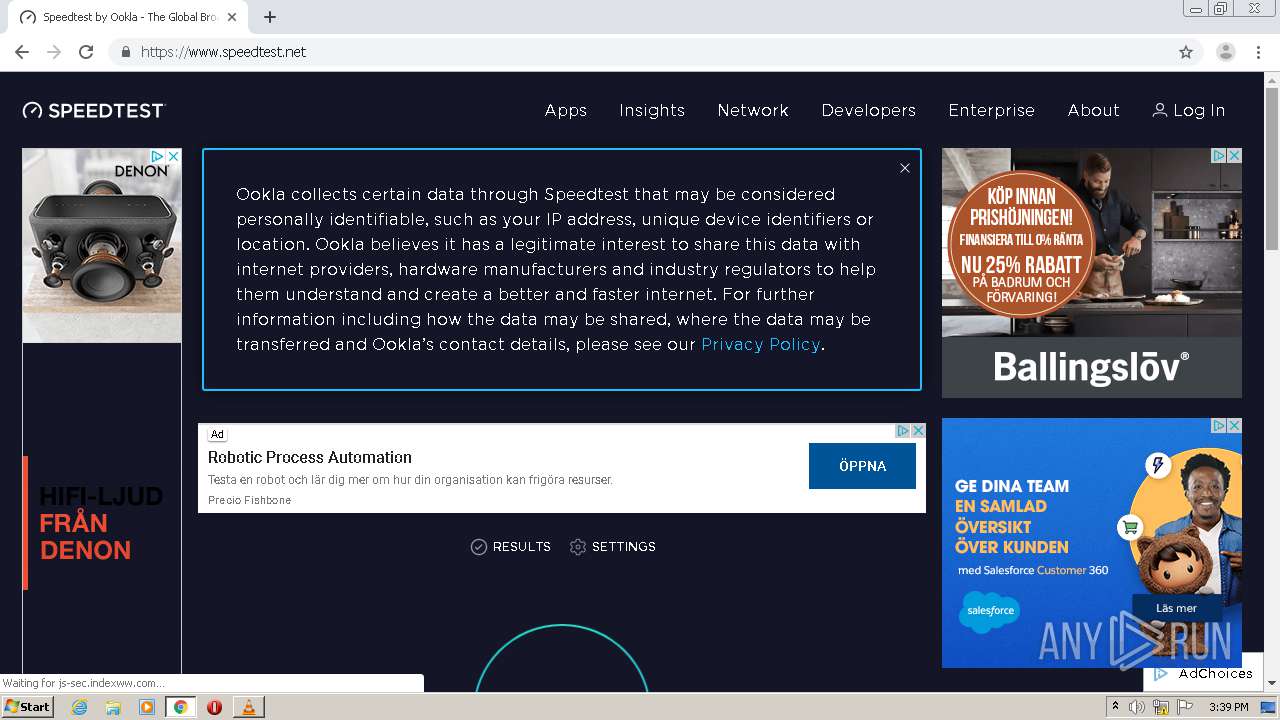Go back in browser history
The image size is (1280, 720).
click(x=22, y=52)
